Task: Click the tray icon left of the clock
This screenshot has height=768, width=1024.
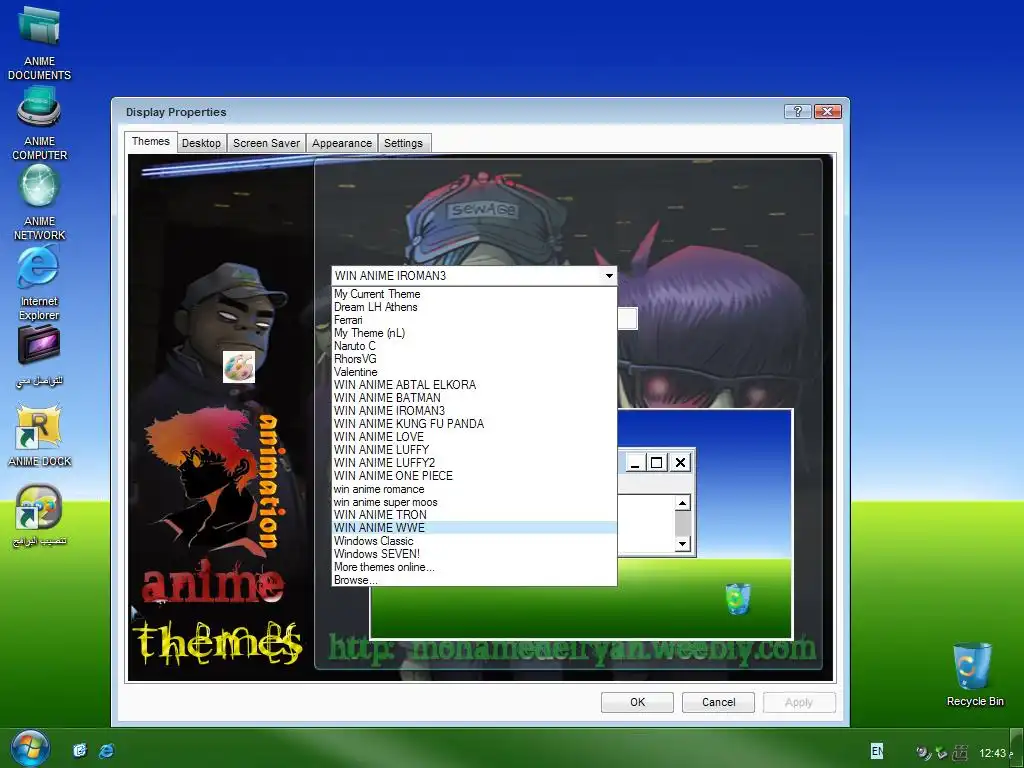Action: tap(960, 752)
